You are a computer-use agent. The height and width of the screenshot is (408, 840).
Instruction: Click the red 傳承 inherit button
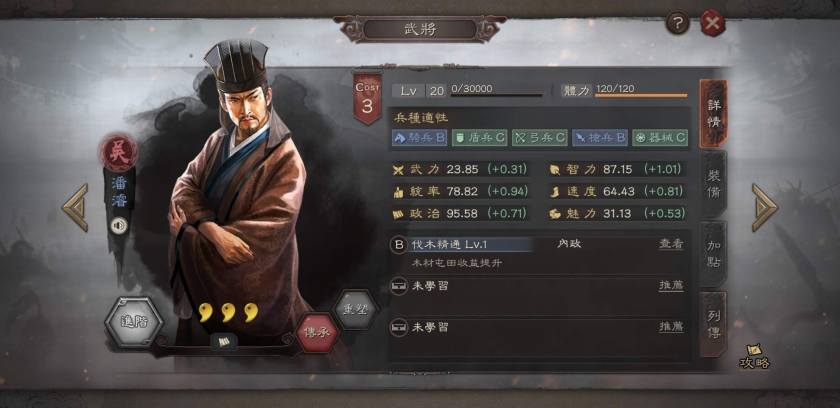coord(318,333)
